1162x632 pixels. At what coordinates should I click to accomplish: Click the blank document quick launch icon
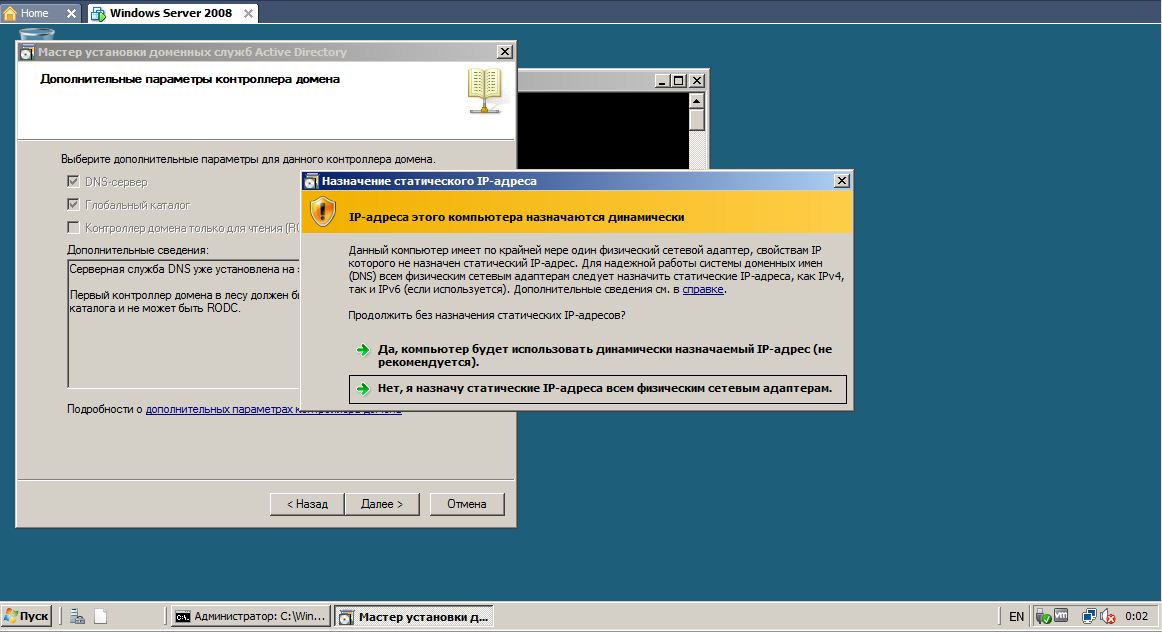tap(101, 616)
